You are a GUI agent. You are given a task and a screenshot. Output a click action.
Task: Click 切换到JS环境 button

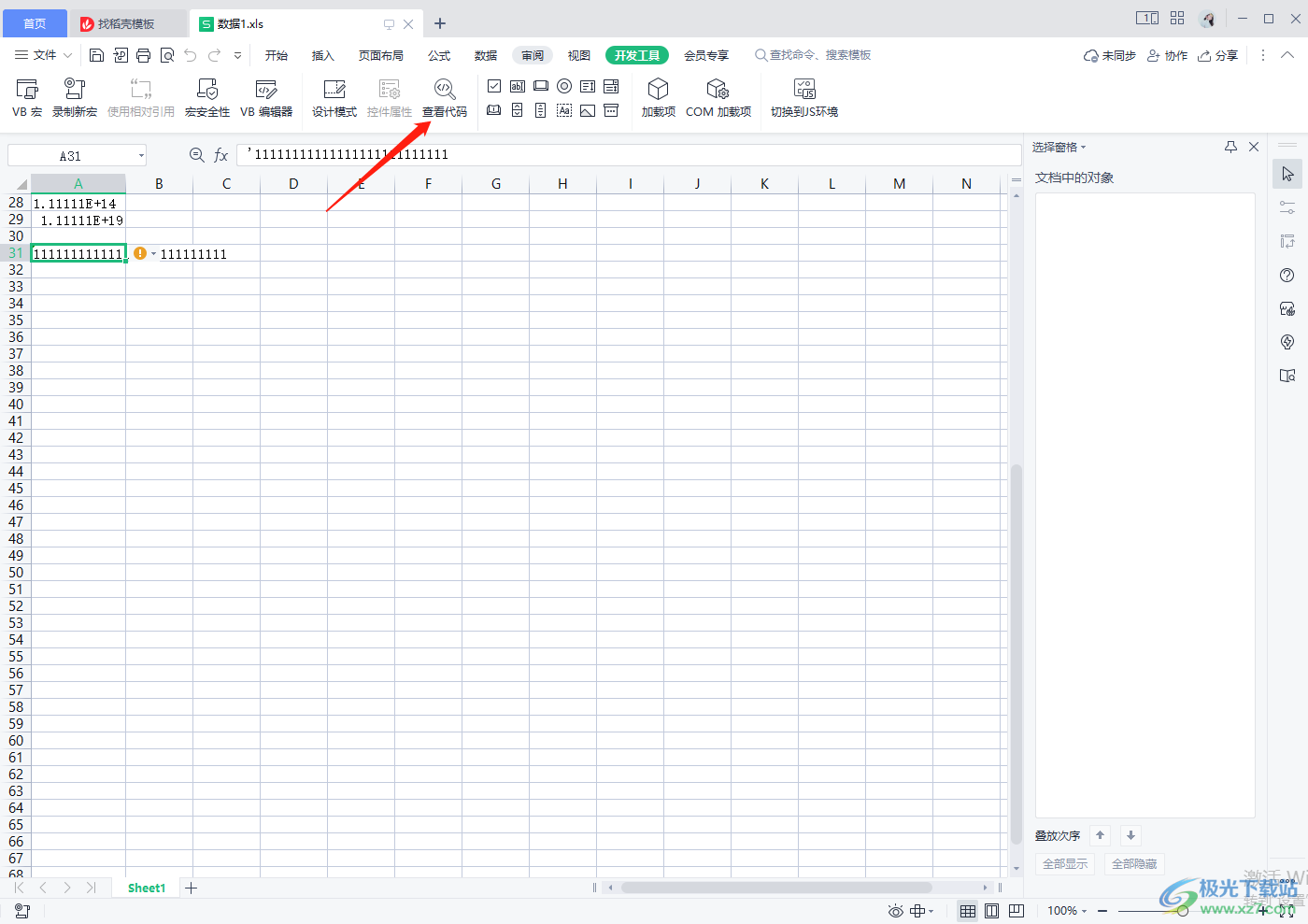pyautogui.click(x=804, y=98)
